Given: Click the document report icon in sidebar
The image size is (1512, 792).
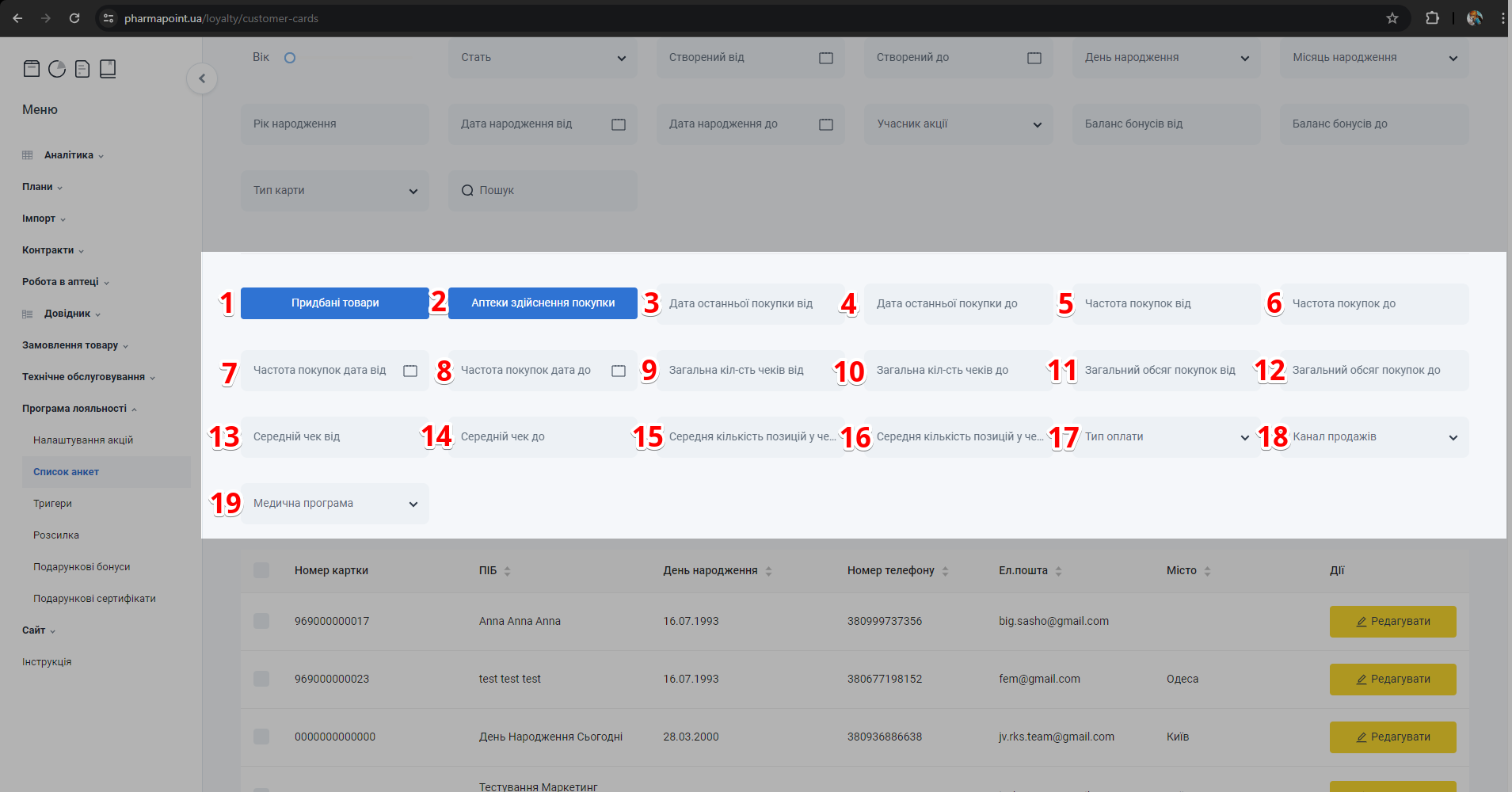Looking at the screenshot, I should pos(82,69).
